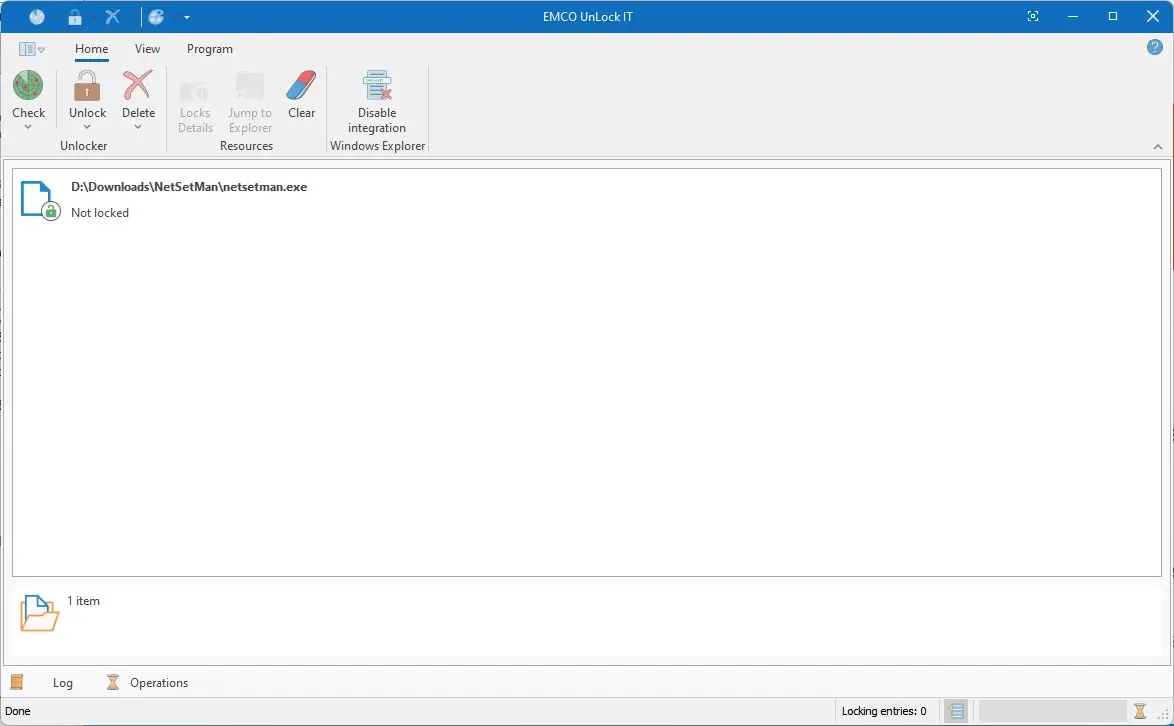Click the Locking entries: 0 status text
The height and width of the screenshot is (726, 1174).
tap(883, 711)
